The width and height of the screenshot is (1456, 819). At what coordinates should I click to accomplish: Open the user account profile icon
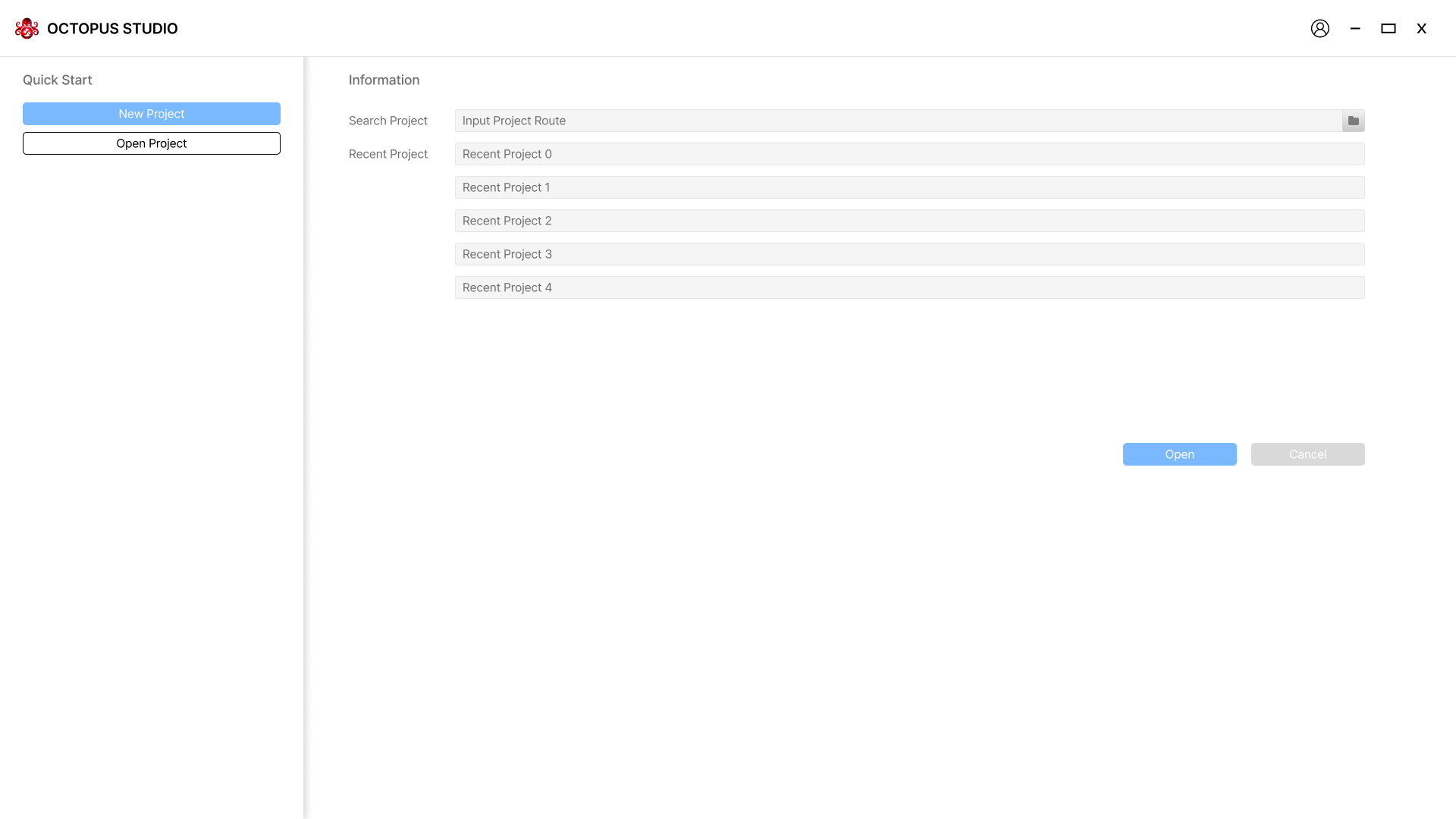click(1319, 28)
